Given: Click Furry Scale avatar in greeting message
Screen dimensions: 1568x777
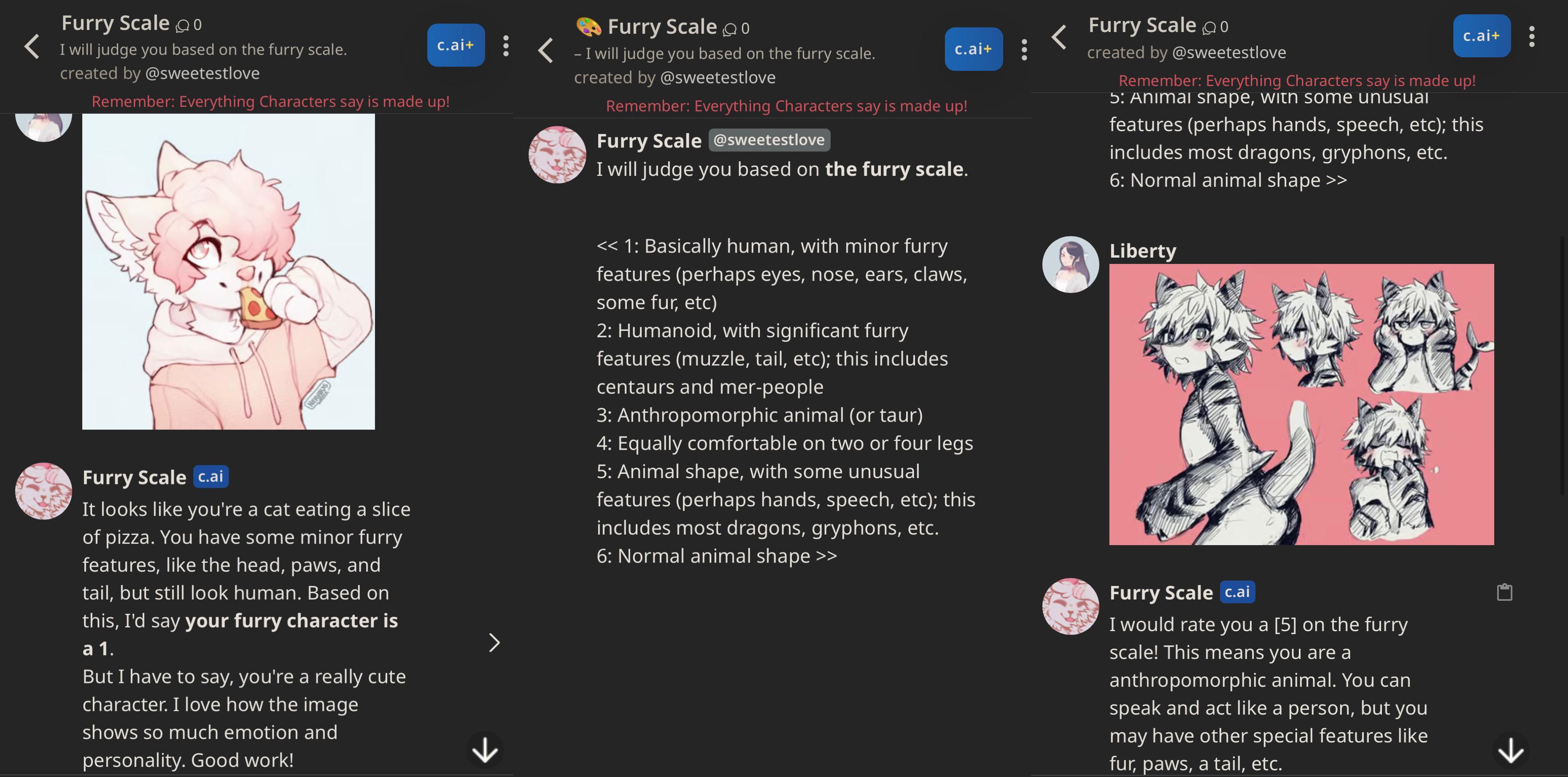Looking at the screenshot, I should click(x=557, y=155).
